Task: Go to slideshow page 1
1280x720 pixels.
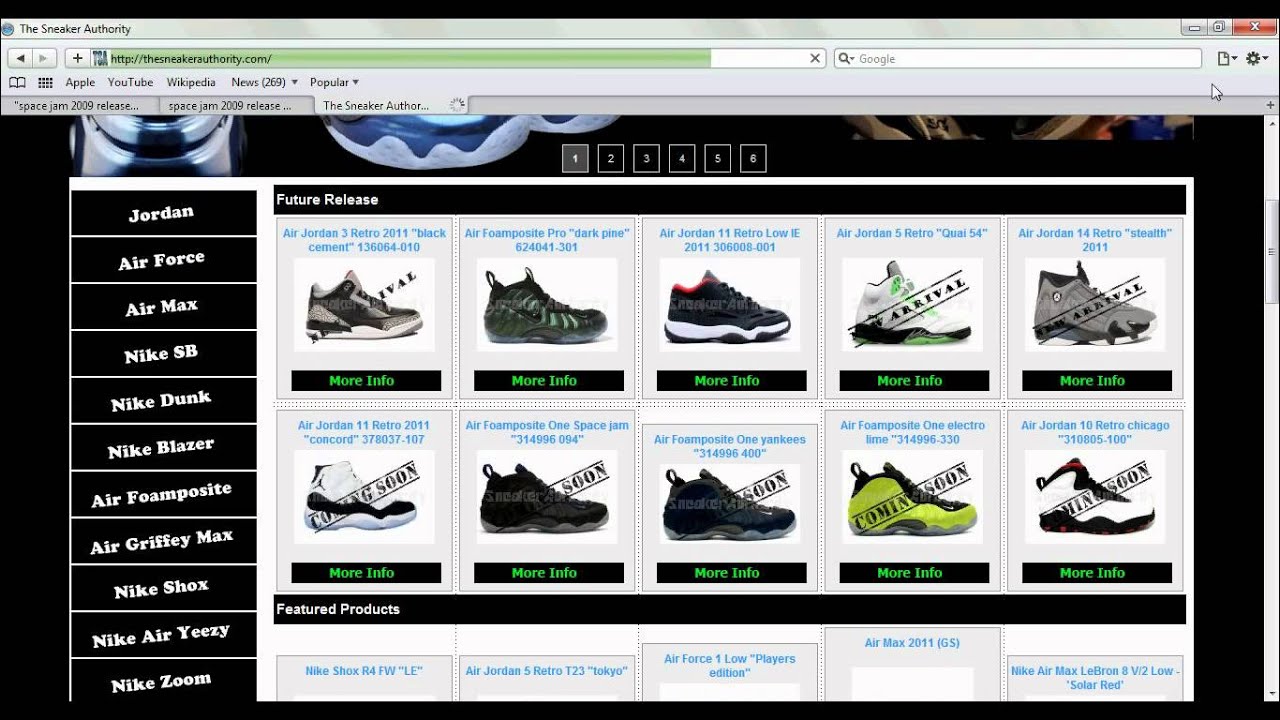Action: (575, 158)
